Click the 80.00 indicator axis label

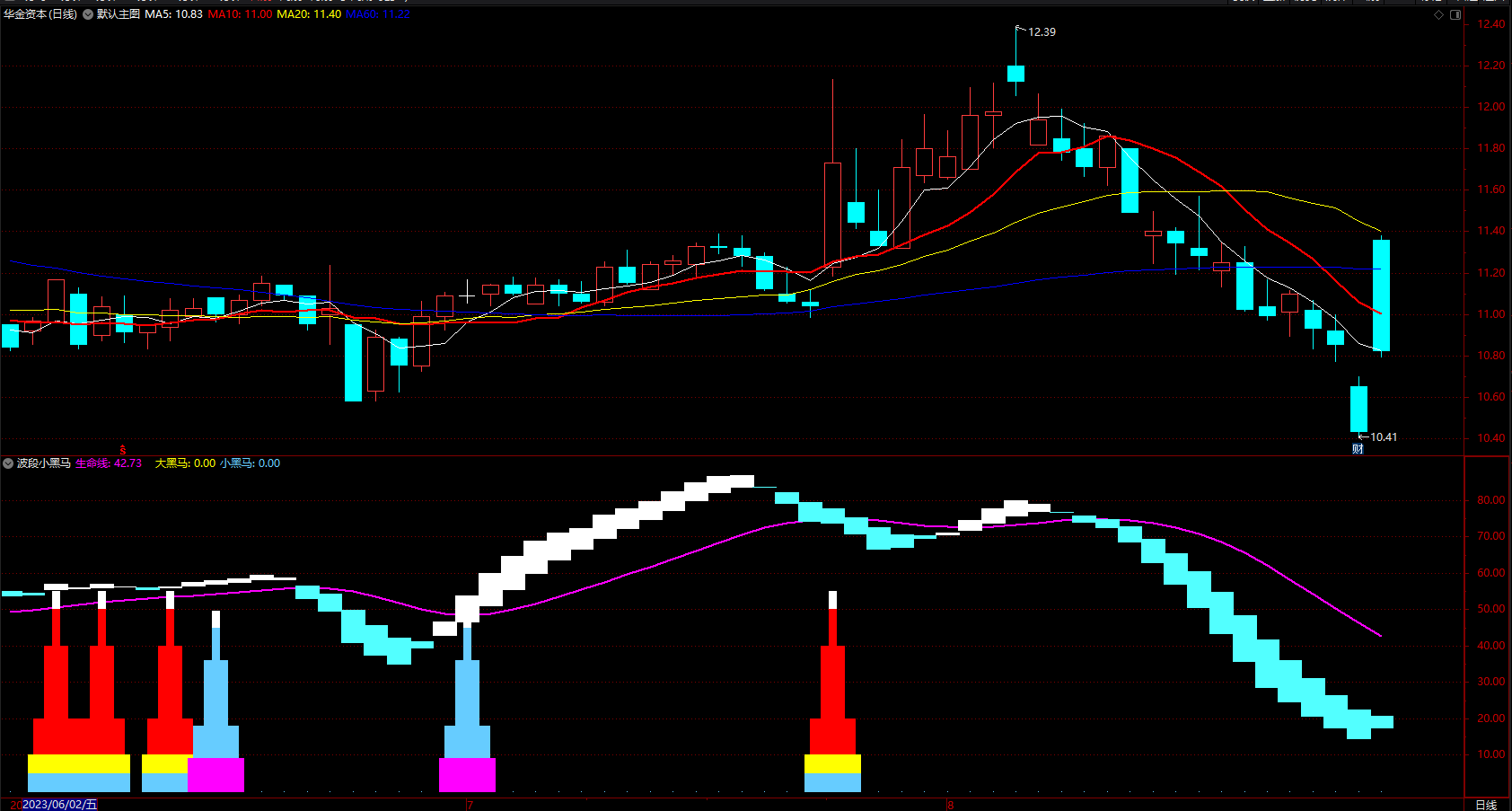1490,500
